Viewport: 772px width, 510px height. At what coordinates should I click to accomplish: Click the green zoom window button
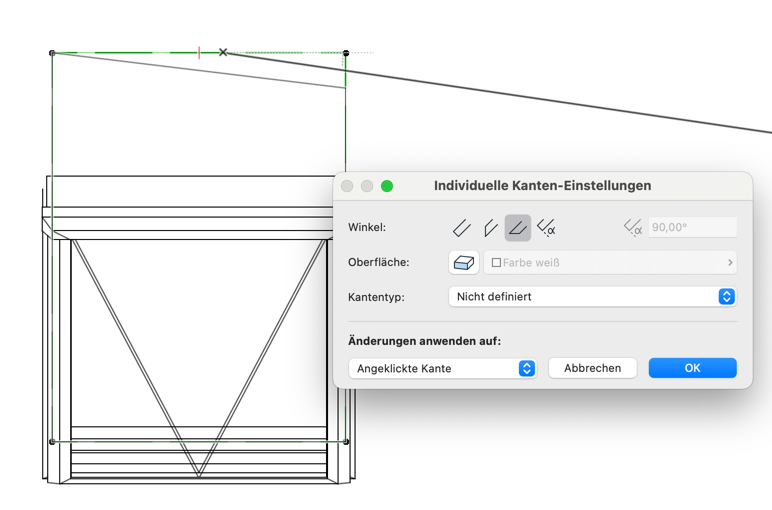pyautogui.click(x=387, y=186)
